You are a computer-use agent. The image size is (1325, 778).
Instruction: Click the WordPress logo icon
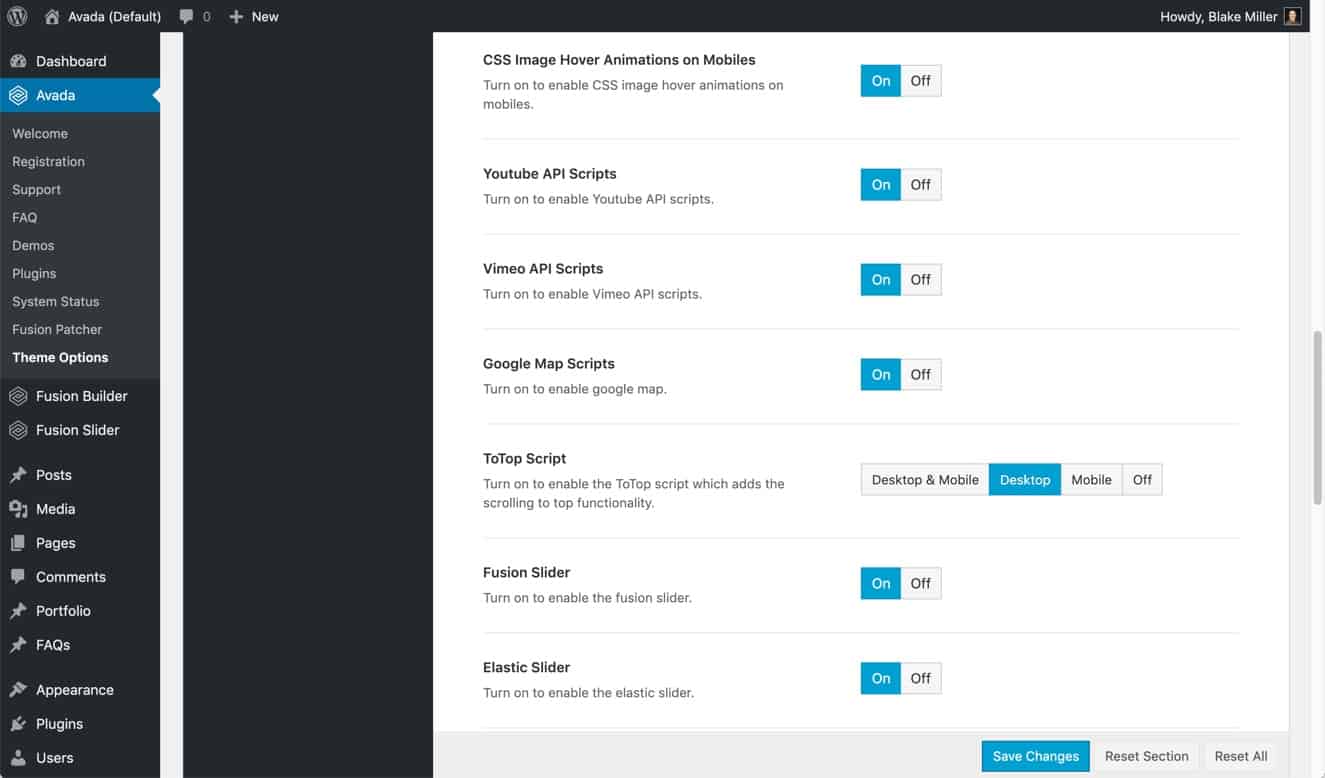(x=17, y=16)
